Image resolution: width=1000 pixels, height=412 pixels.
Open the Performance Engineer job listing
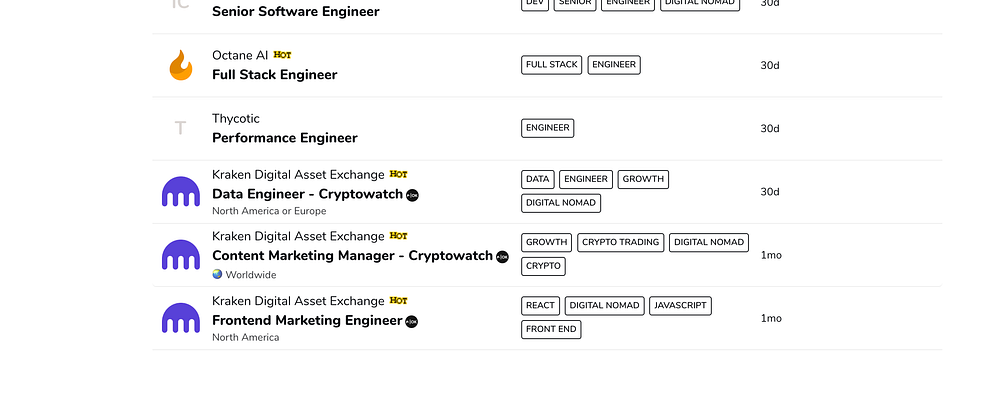click(x=285, y=138)
